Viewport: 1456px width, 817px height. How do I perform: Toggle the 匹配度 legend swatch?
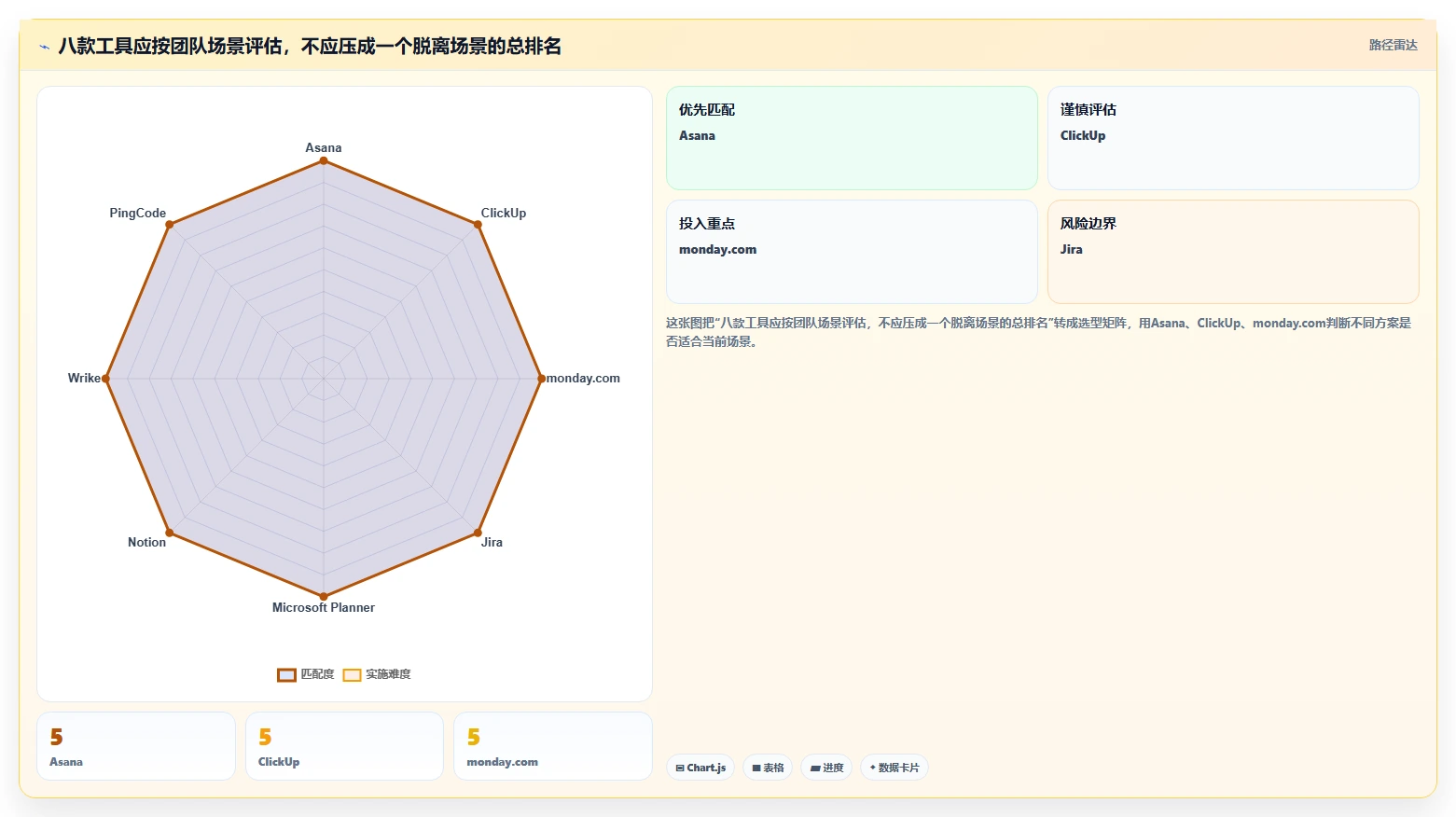(x=286, y=675)
